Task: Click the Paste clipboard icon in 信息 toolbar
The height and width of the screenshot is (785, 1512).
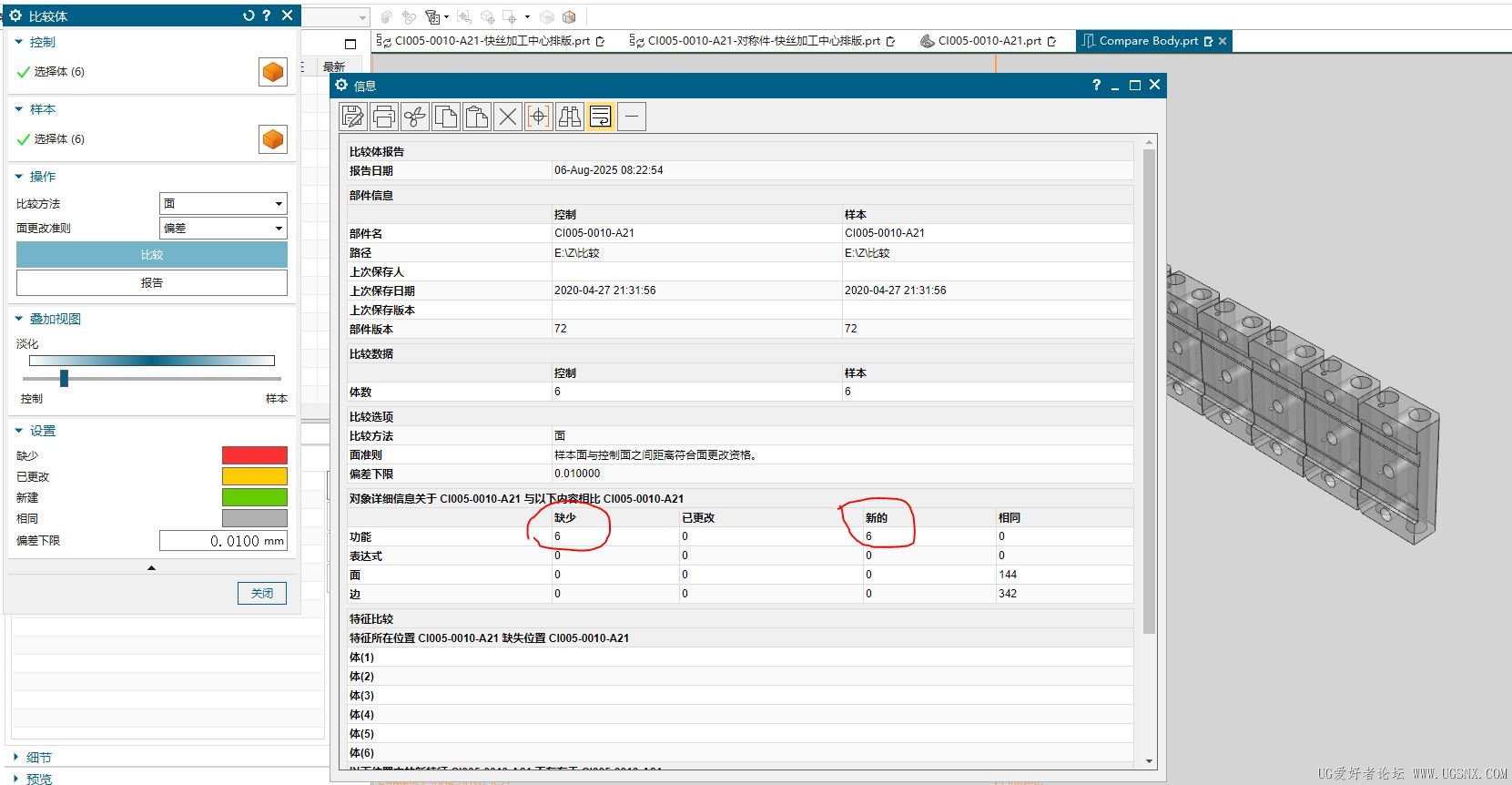Action: [x=477, y=117]
